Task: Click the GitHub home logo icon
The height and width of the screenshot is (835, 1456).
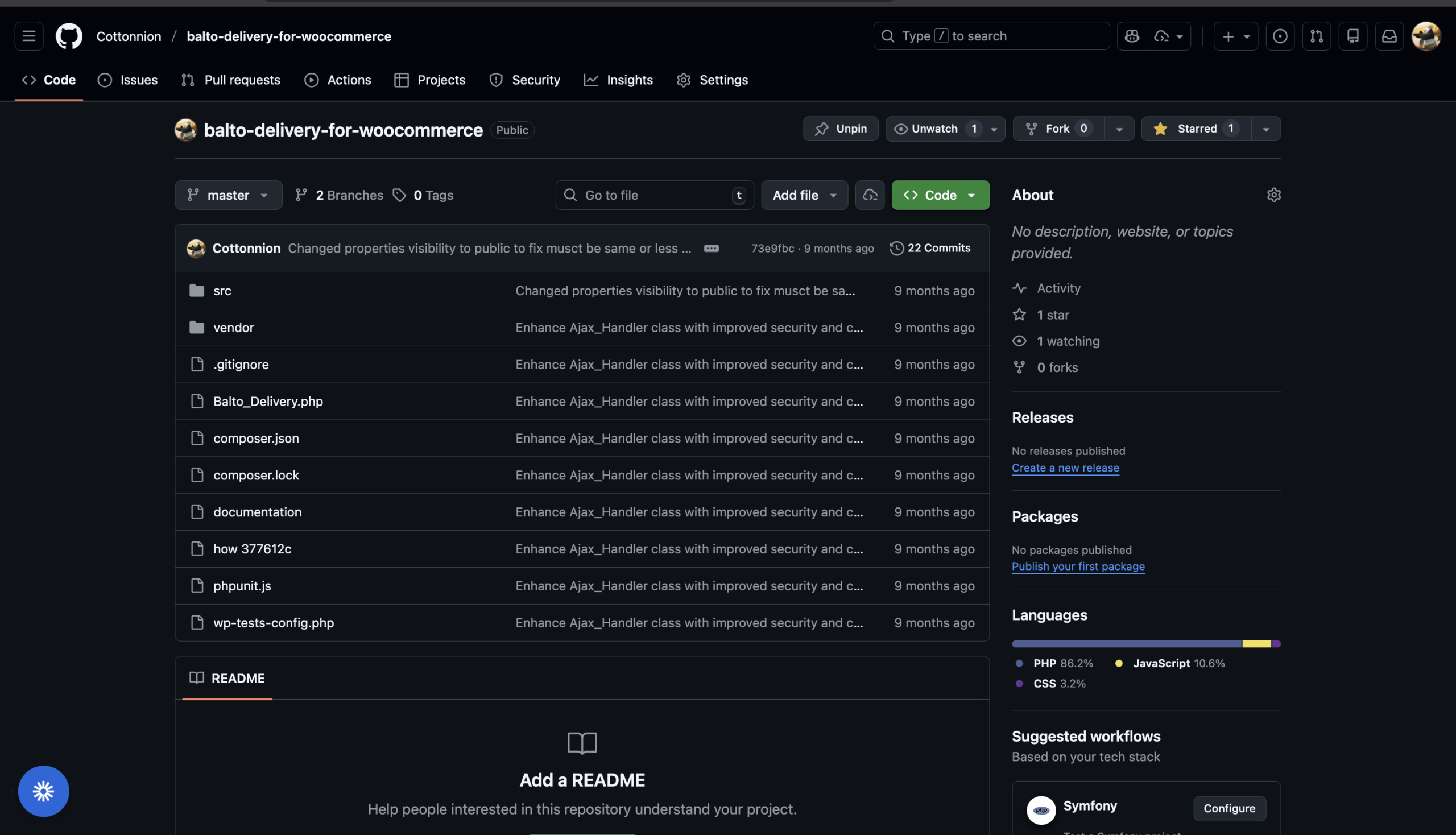Action: pos(69,36)
